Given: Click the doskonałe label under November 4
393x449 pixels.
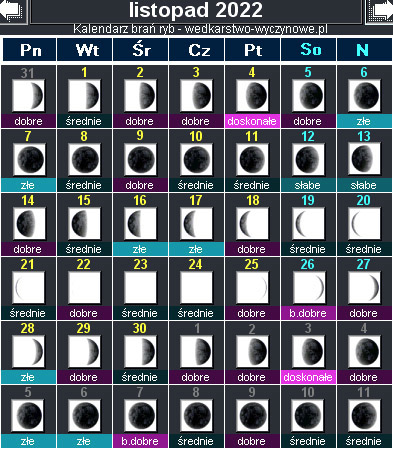Looking at the screenshot, I should (252, 121).
